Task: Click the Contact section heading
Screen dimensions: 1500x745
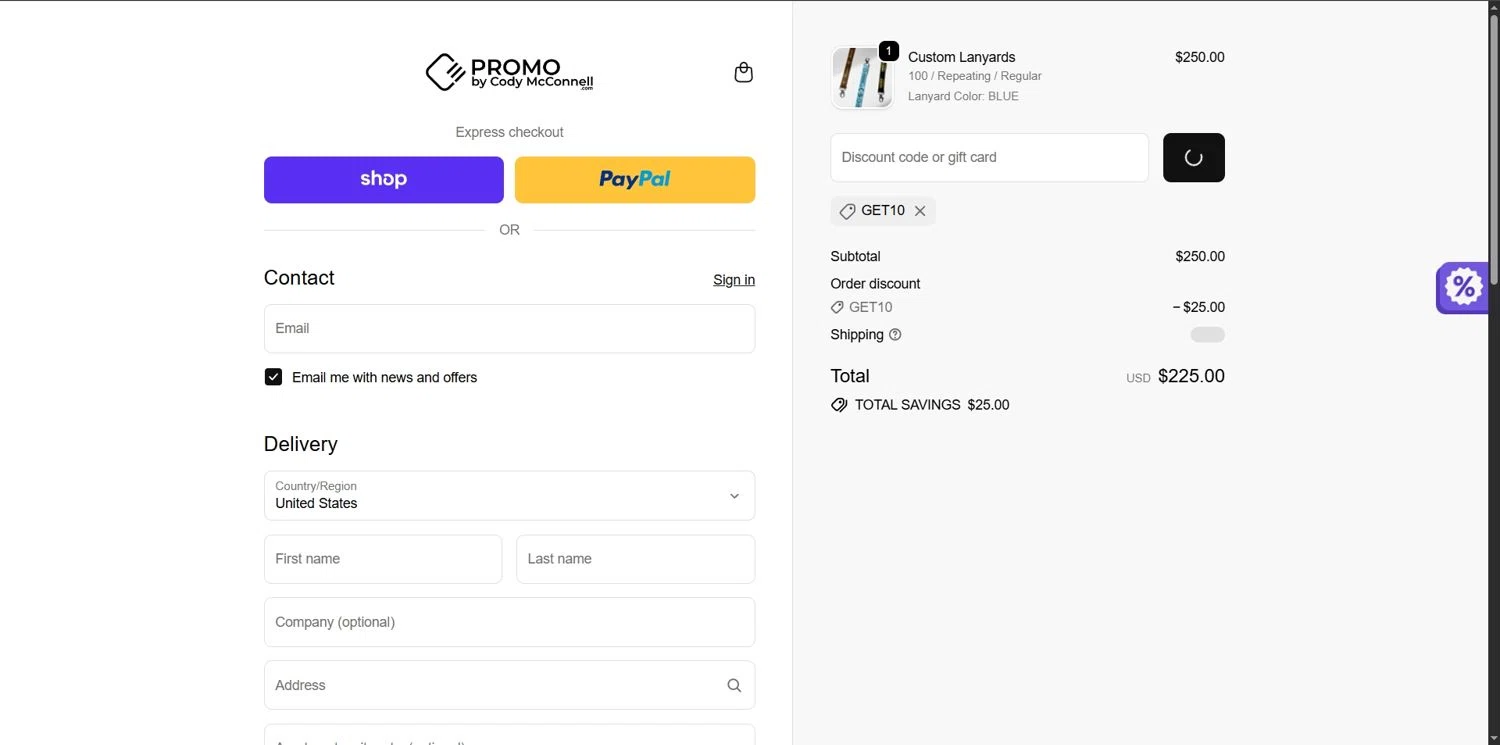Action: [299, 278]
